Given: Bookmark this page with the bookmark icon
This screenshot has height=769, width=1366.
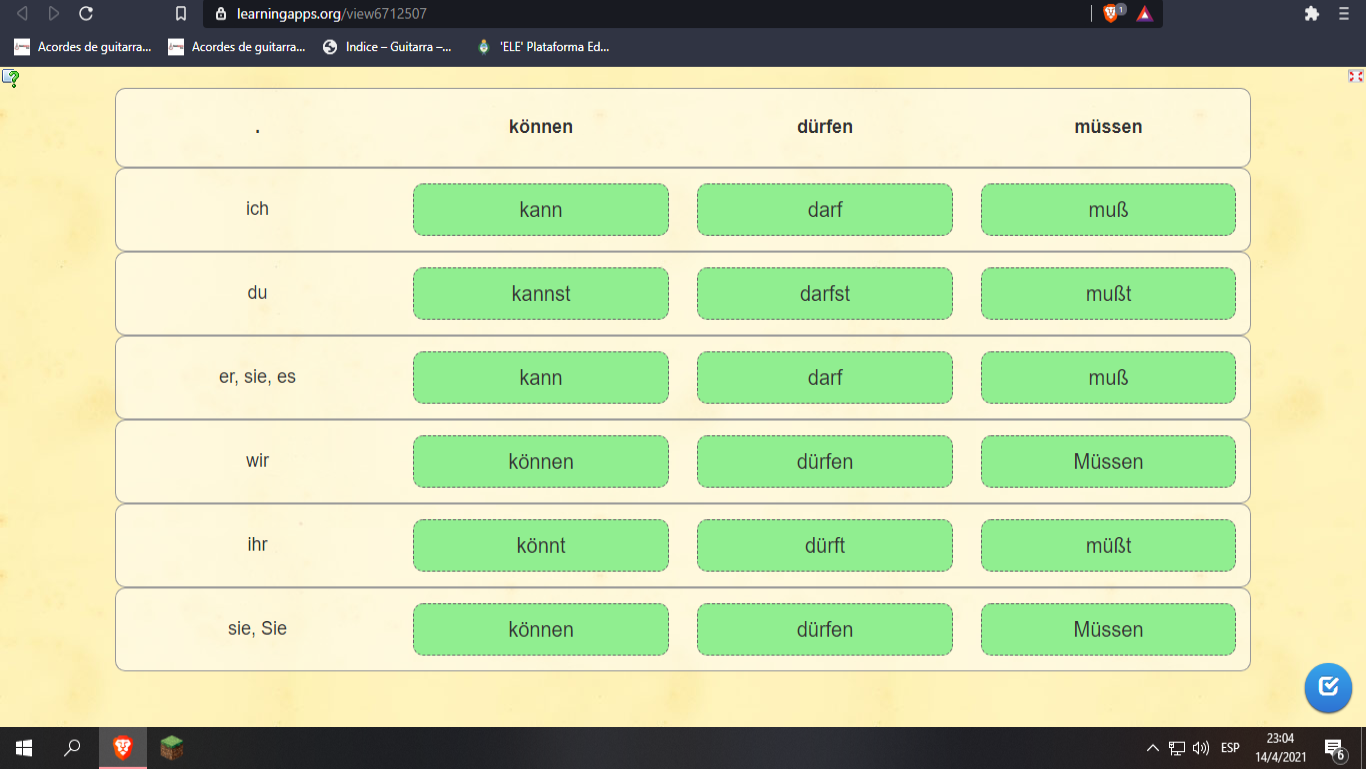Looking at the screenshot, I should coord(181,14).
